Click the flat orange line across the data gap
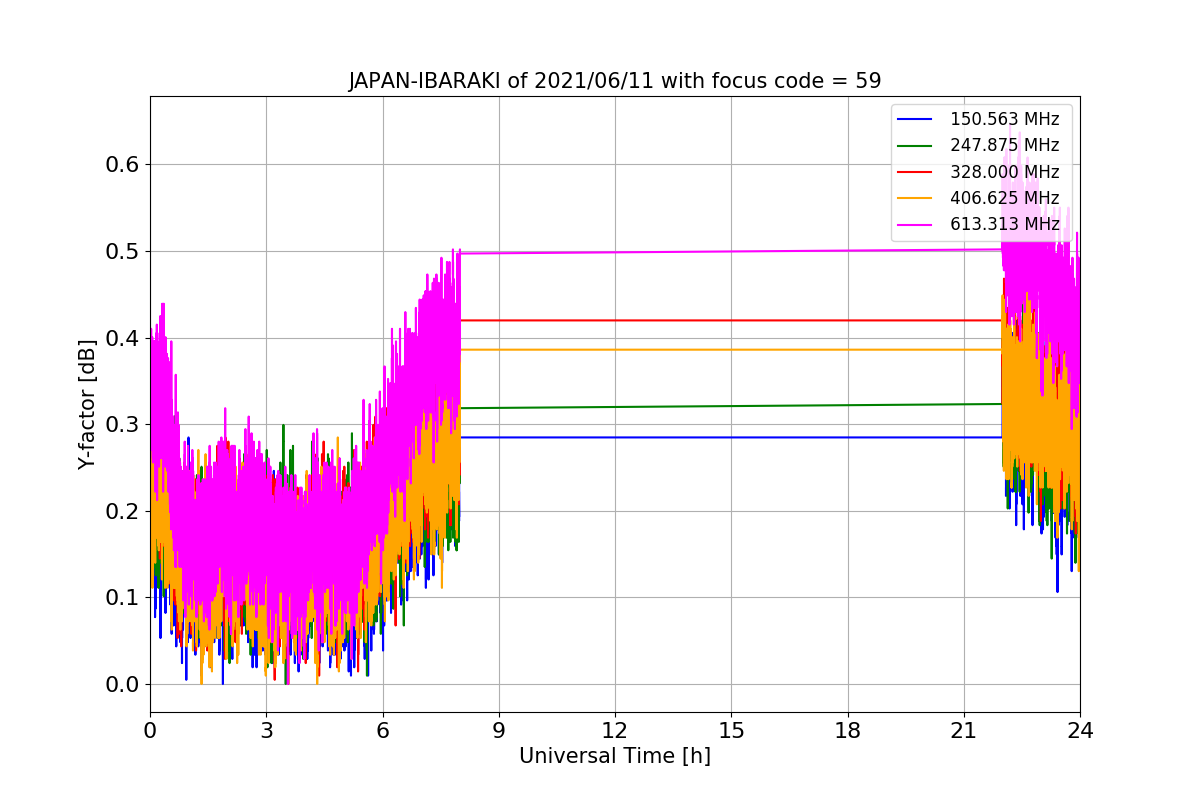Viewport: 1200px width, 800px height. click(731, 349)
